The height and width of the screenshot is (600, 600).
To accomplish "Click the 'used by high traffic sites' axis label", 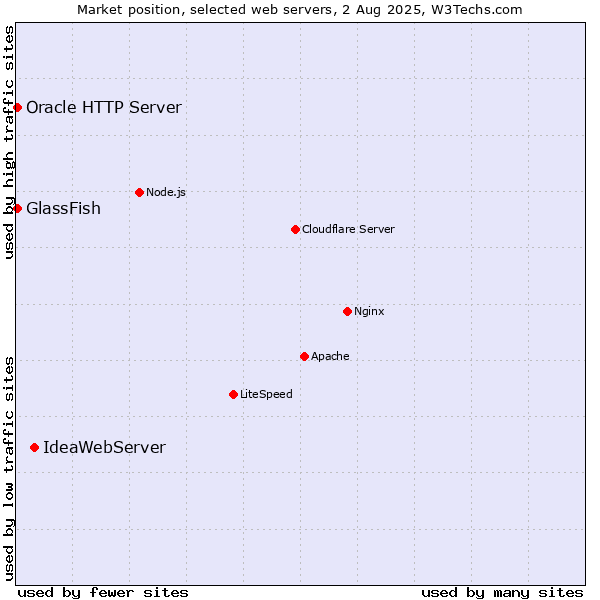I will pyautogui.click(x=8, y=142).
